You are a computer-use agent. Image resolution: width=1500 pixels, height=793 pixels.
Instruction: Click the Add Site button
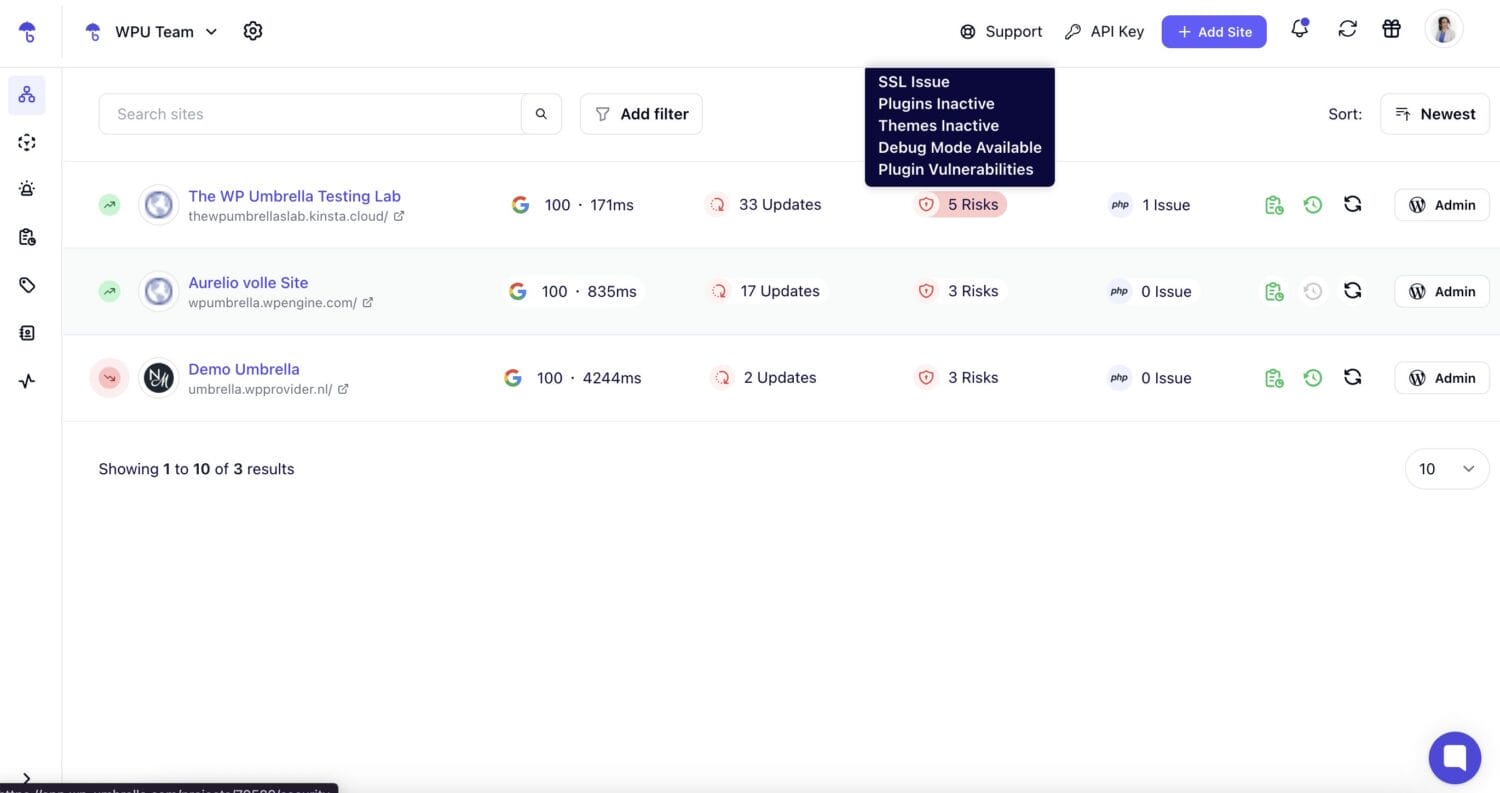[x=1213, y=32]
